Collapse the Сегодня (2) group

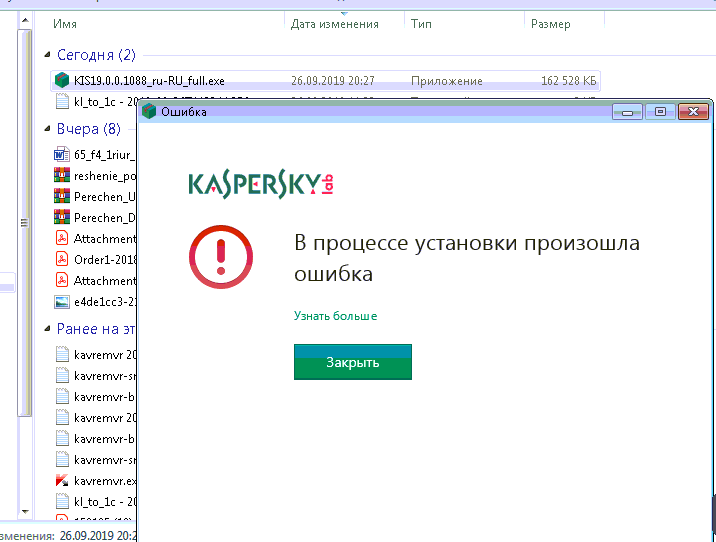[47, 55]
